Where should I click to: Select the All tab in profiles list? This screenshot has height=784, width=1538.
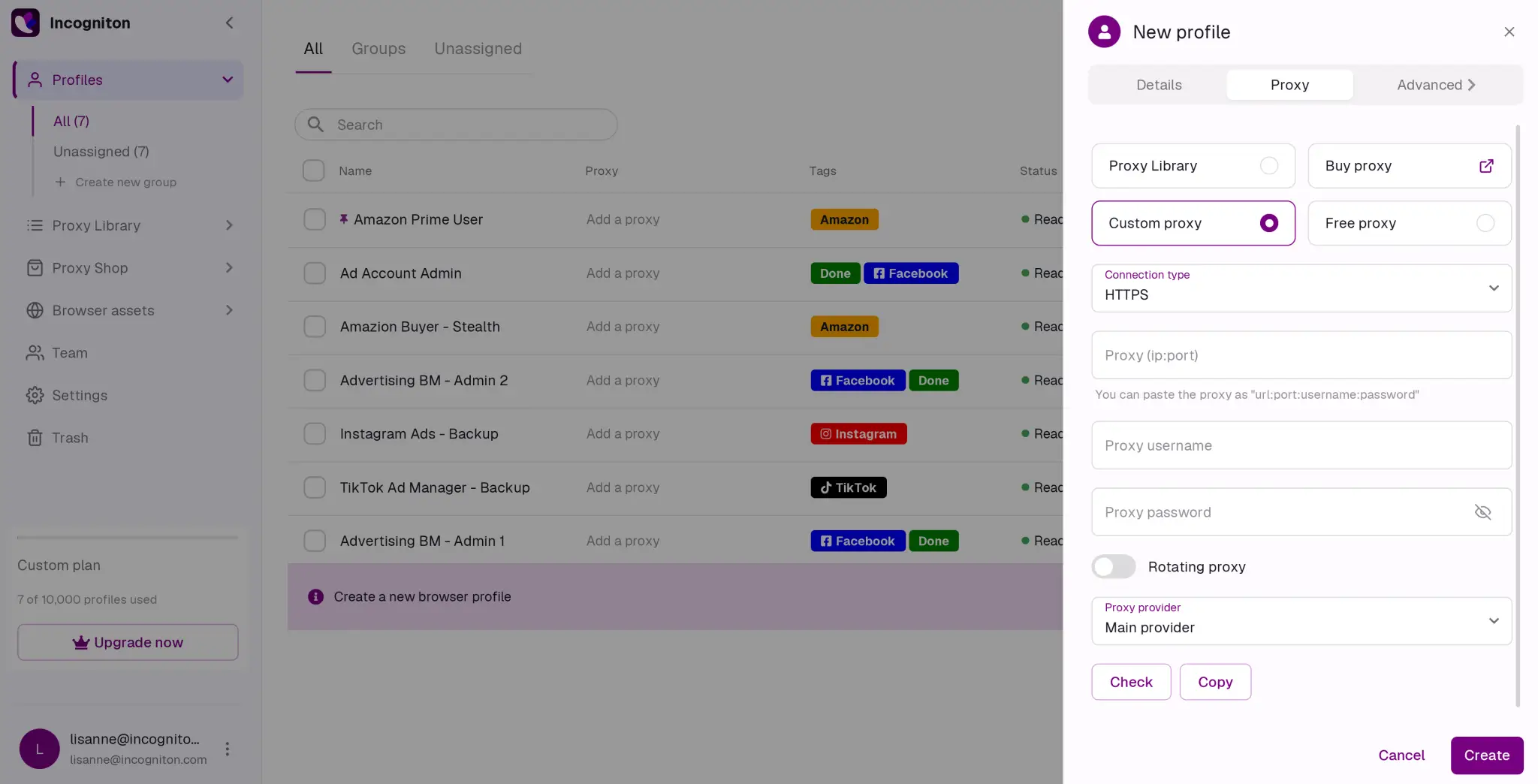point(313,49)
